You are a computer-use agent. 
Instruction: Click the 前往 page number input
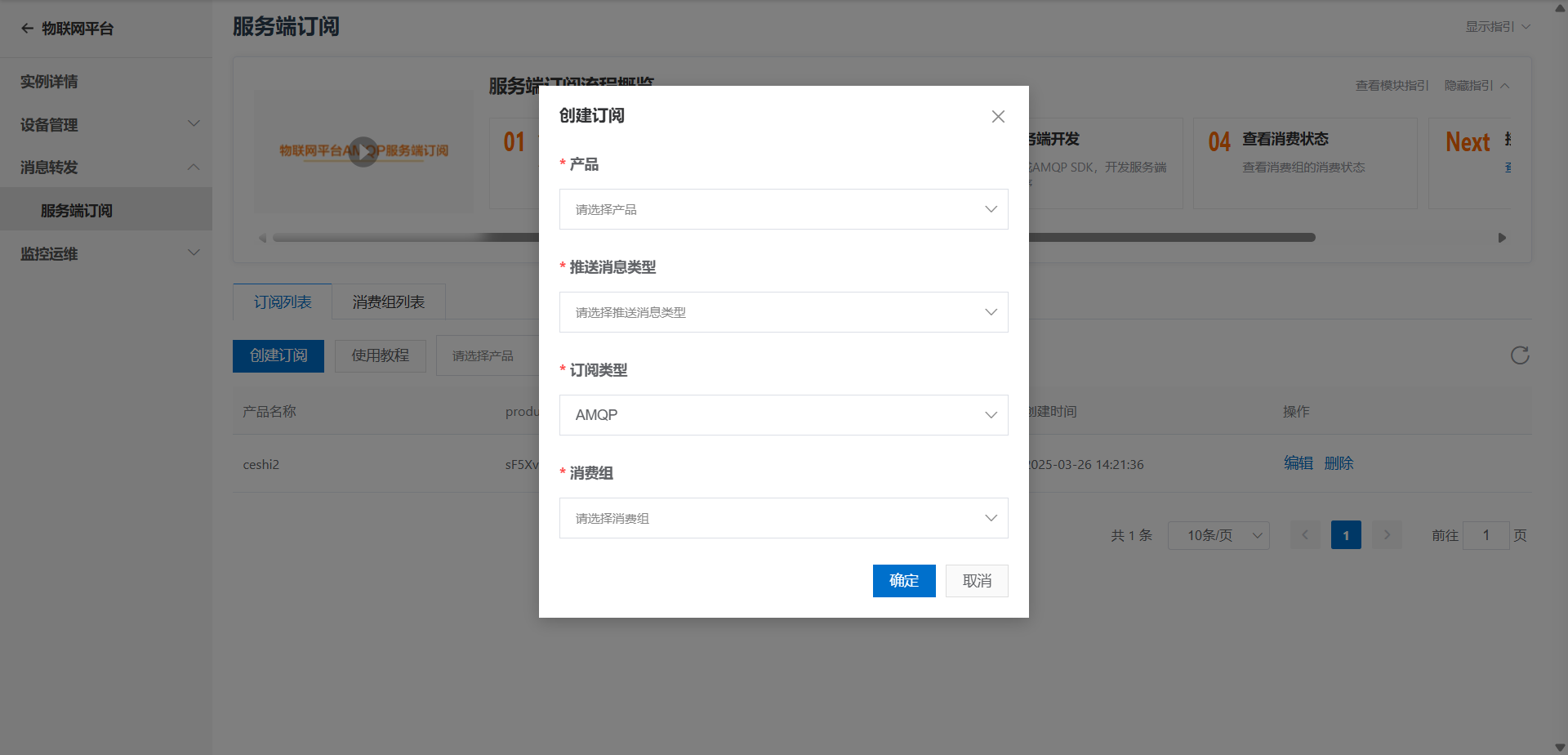pyautogui.click(x=1486, y=535)
